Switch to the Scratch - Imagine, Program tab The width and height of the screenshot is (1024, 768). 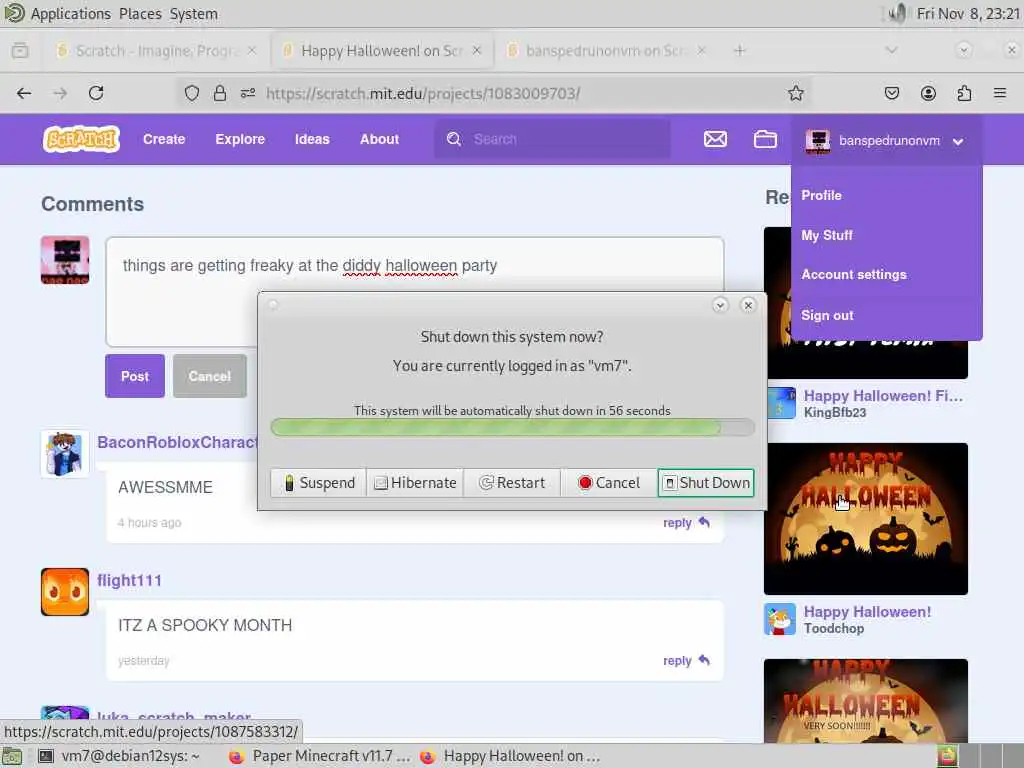(x=157, y=50)
